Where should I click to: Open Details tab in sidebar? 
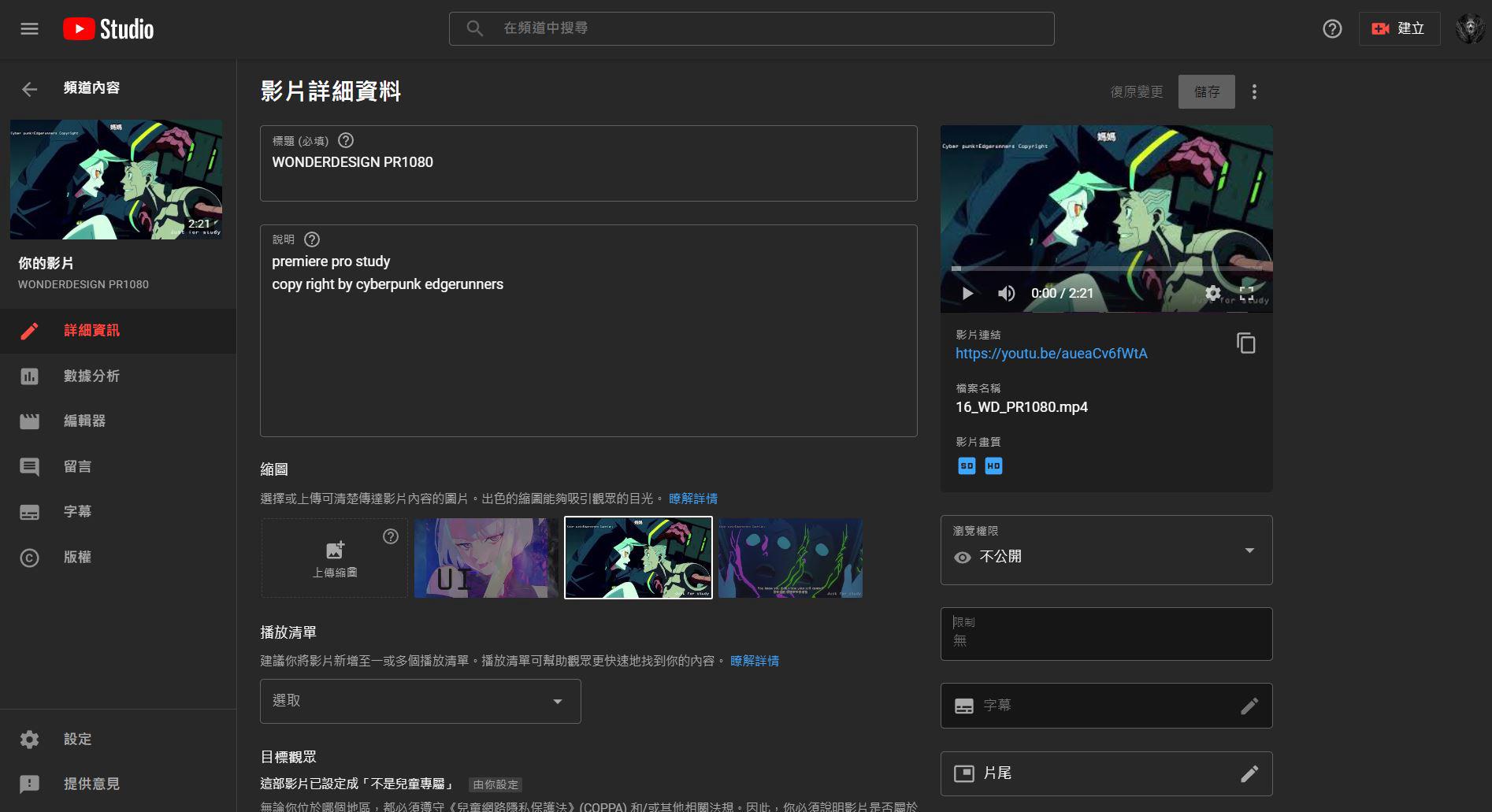(x=118, y=331)
